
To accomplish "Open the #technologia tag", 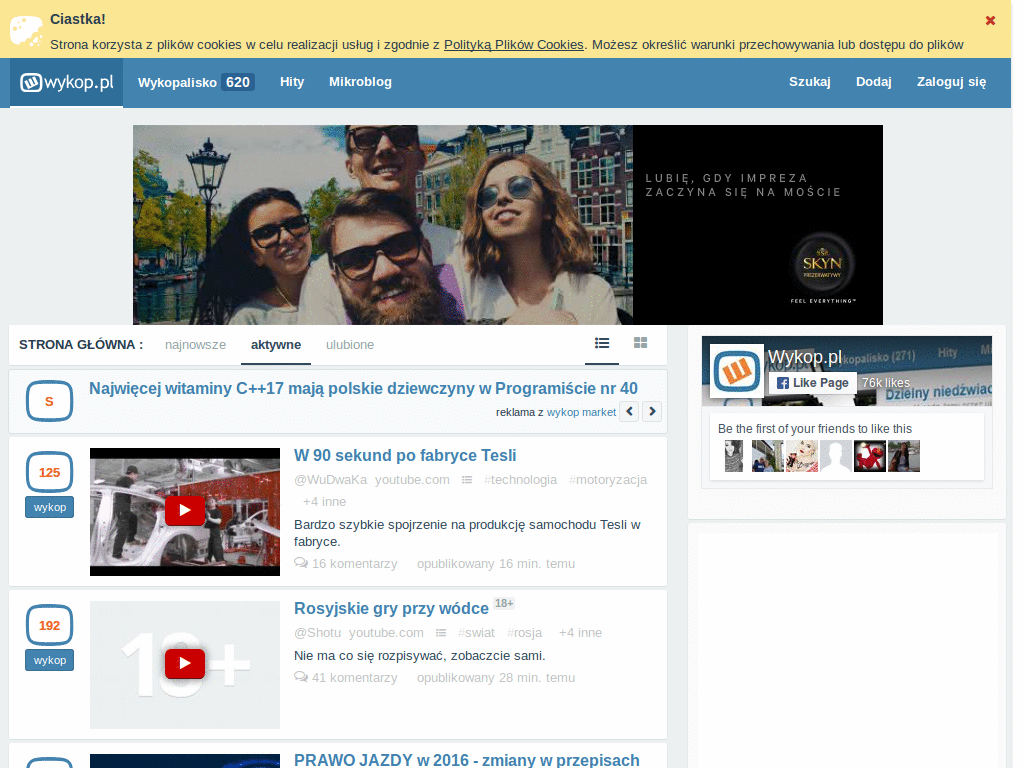I will (x=520, y=480).
